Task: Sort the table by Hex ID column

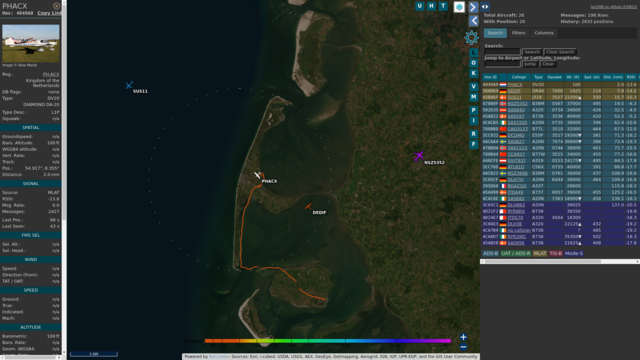Action: coord(490,77)
